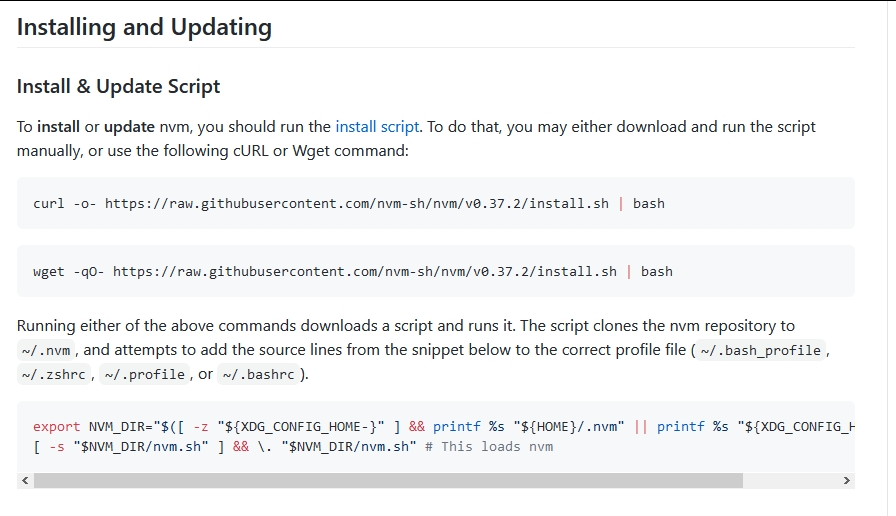The height and width of the screenshot is (516, 896).
Task: Click the word "curl" in first code block
Action: click(49, 204)
